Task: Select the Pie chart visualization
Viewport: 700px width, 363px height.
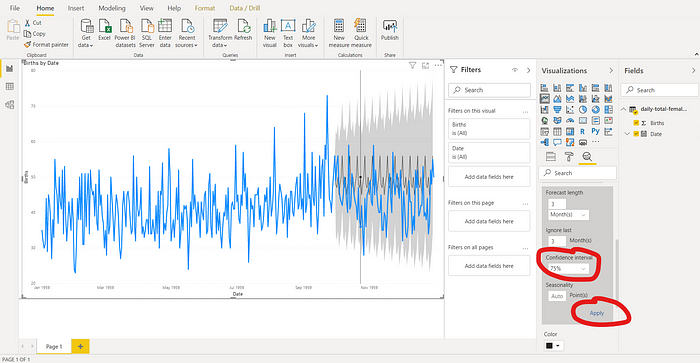Action: point(583,109)
